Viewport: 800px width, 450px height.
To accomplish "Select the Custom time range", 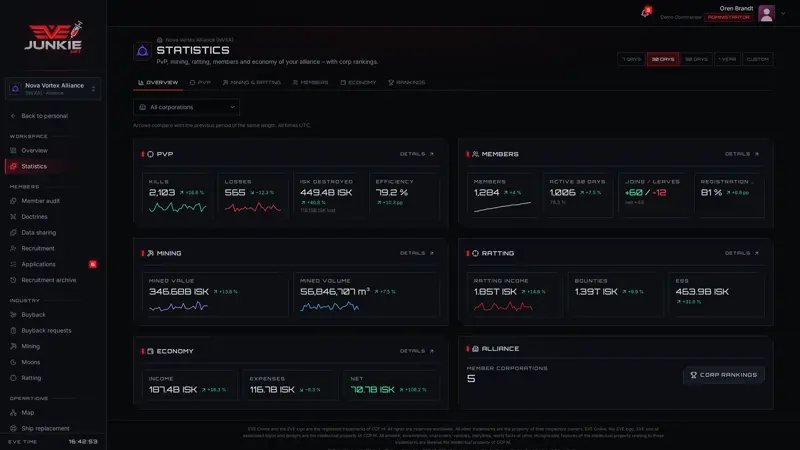I will 758,59.
